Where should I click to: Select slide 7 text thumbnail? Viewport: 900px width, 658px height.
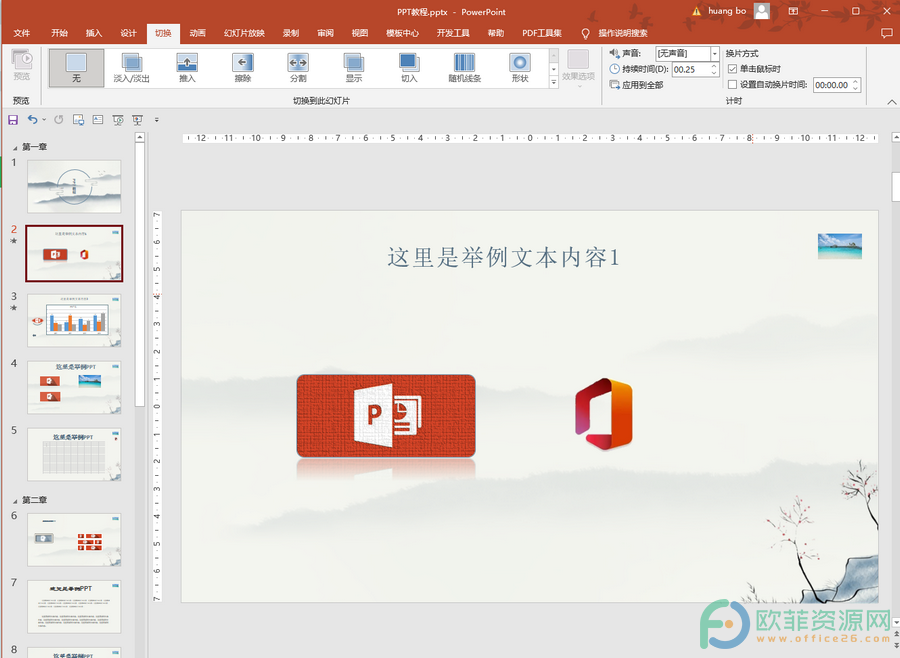coord(74,607)
